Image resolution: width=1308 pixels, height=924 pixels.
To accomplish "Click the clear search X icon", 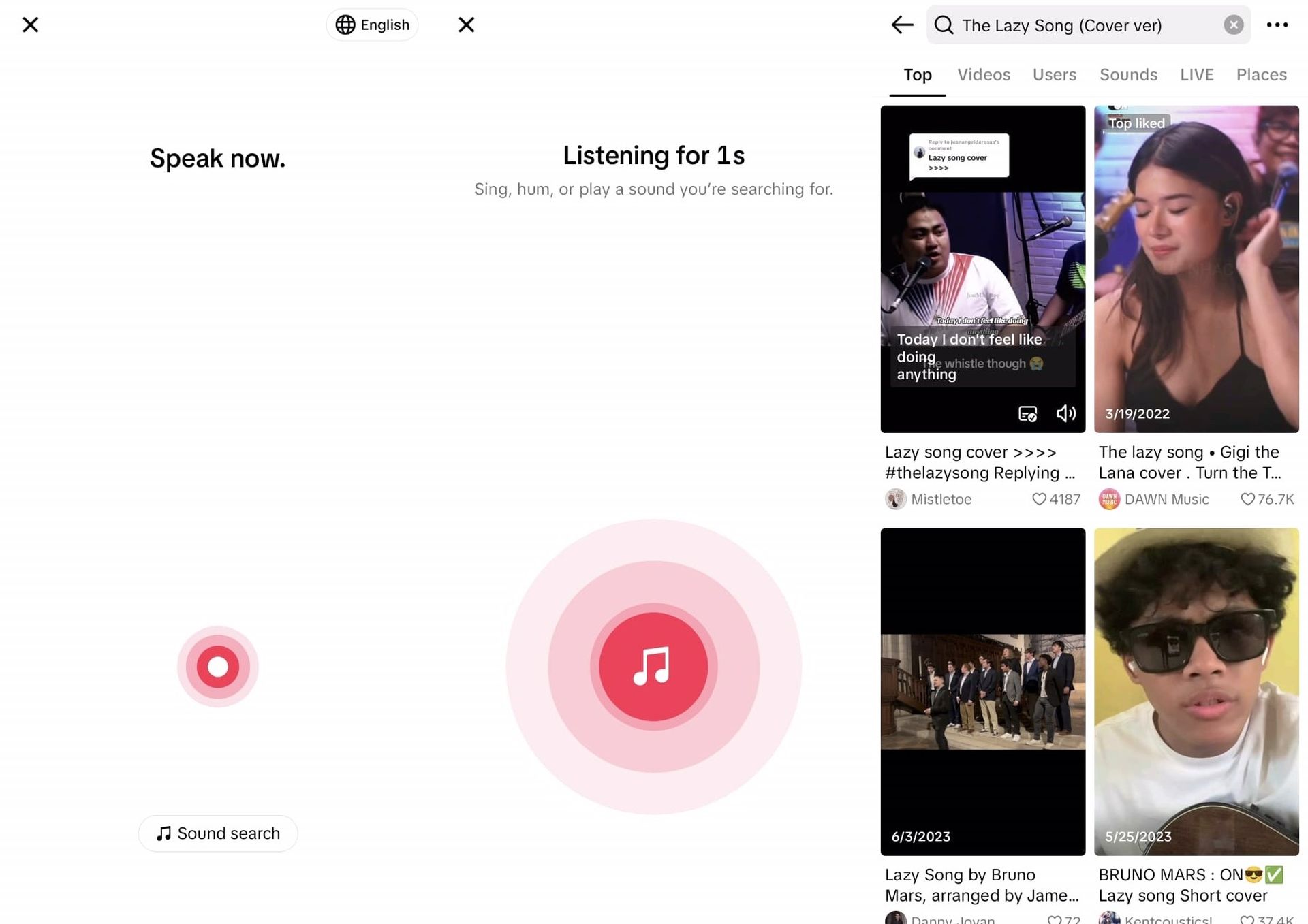I will [1232, 25].
